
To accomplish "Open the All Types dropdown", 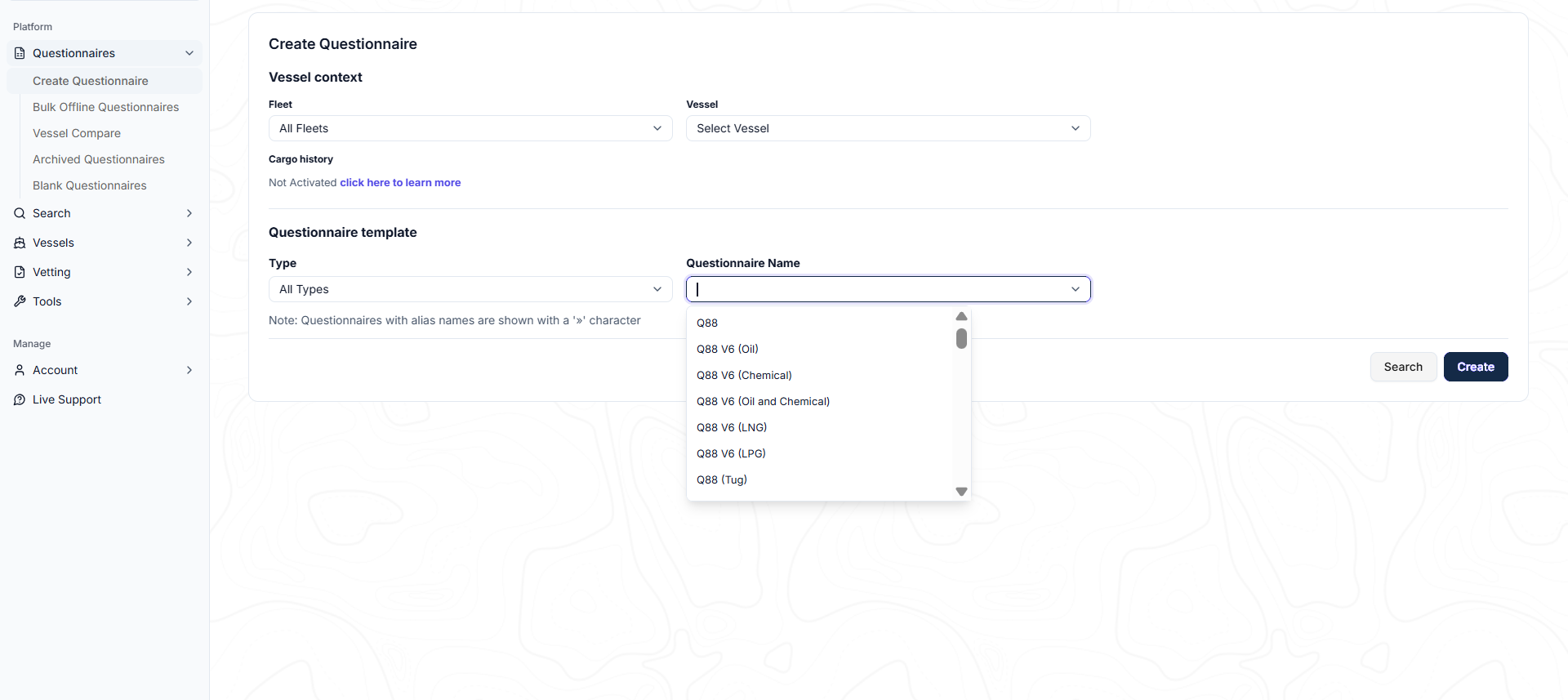I will [x=470, y=289].
